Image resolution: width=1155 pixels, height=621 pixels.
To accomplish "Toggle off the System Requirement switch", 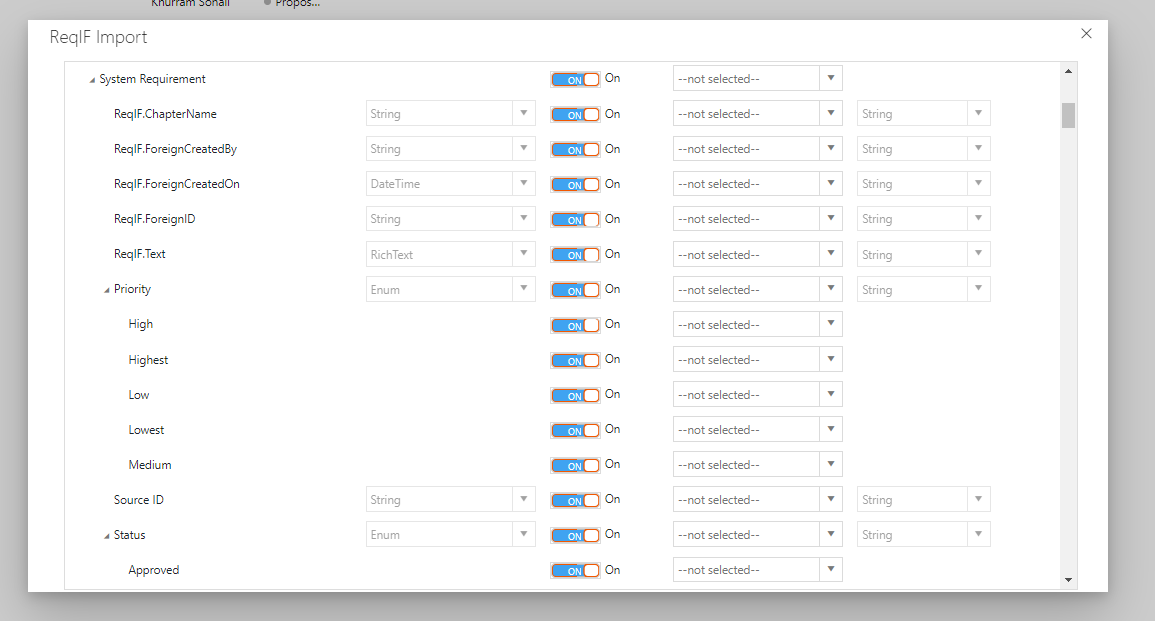I will (575, 79).
